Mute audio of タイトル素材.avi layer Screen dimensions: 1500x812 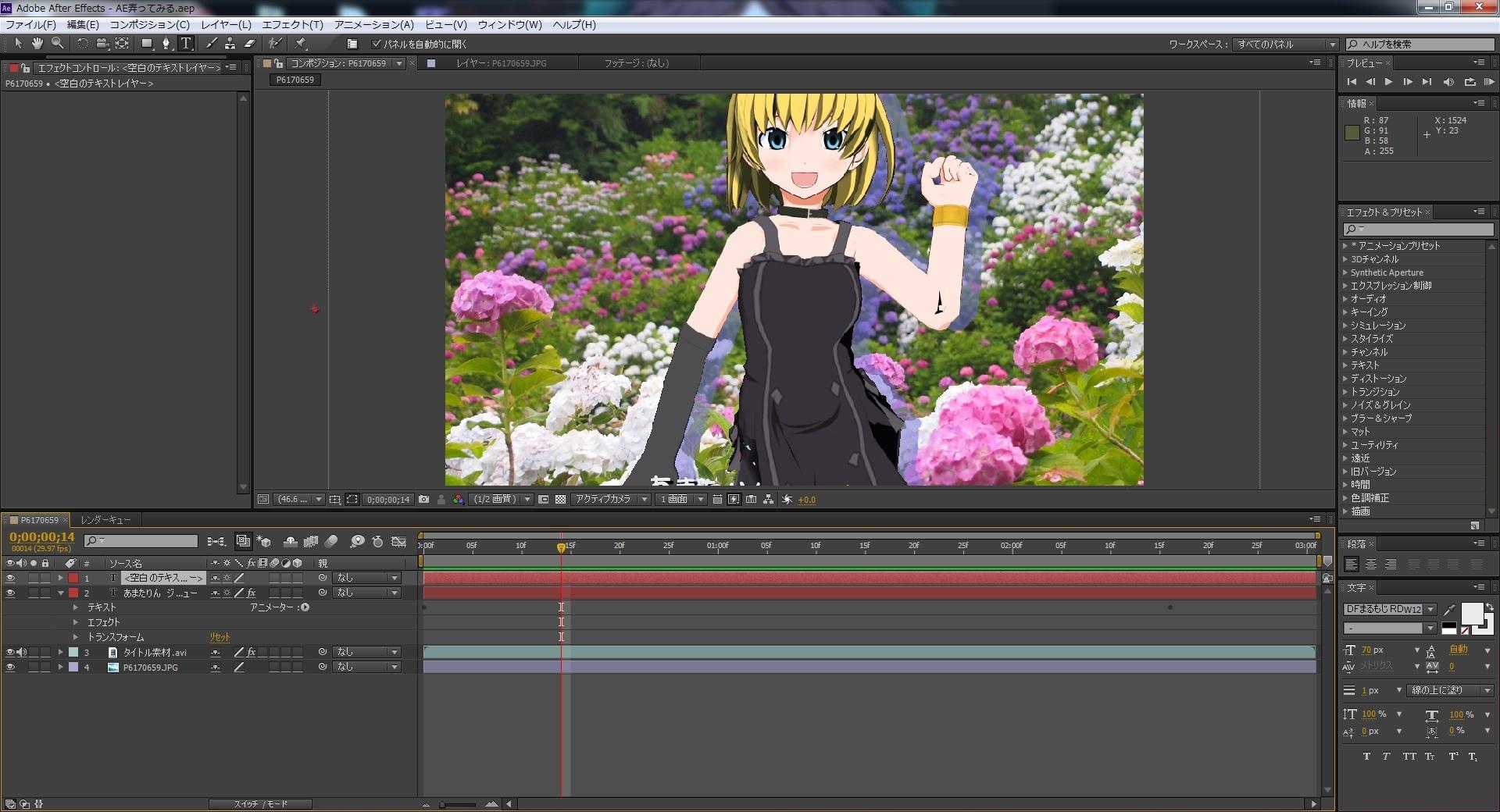[x=22, y=653]
